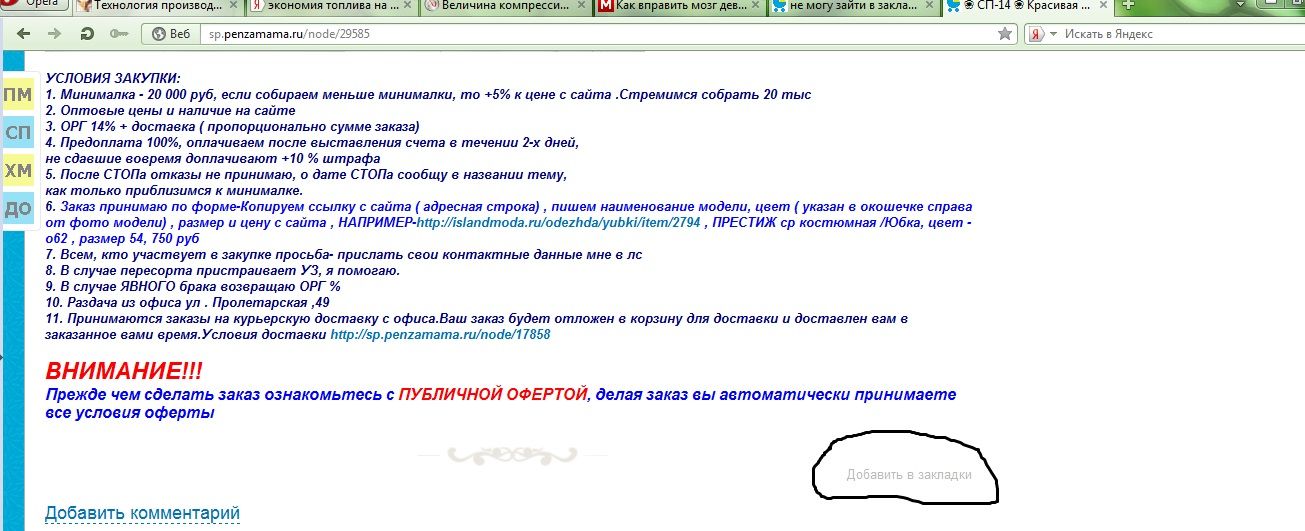The height and width of the screenshot is (531, 1305).
Task: Click the Веб globe badge in address bar
Action: 171,34
